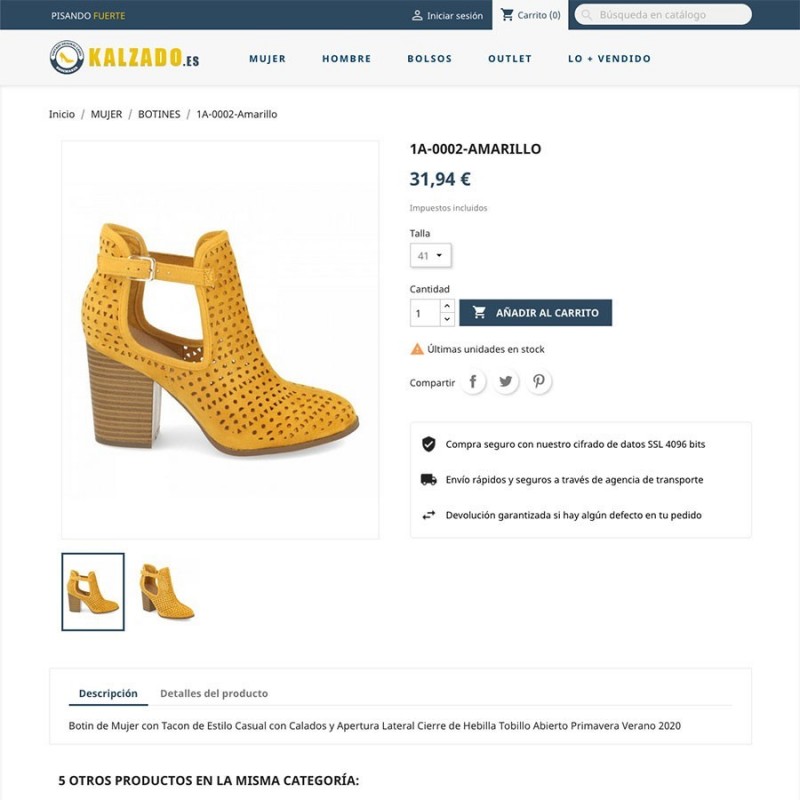Open the OUTLET menu
The image size is (800, 800).
(x=510, y=58)
